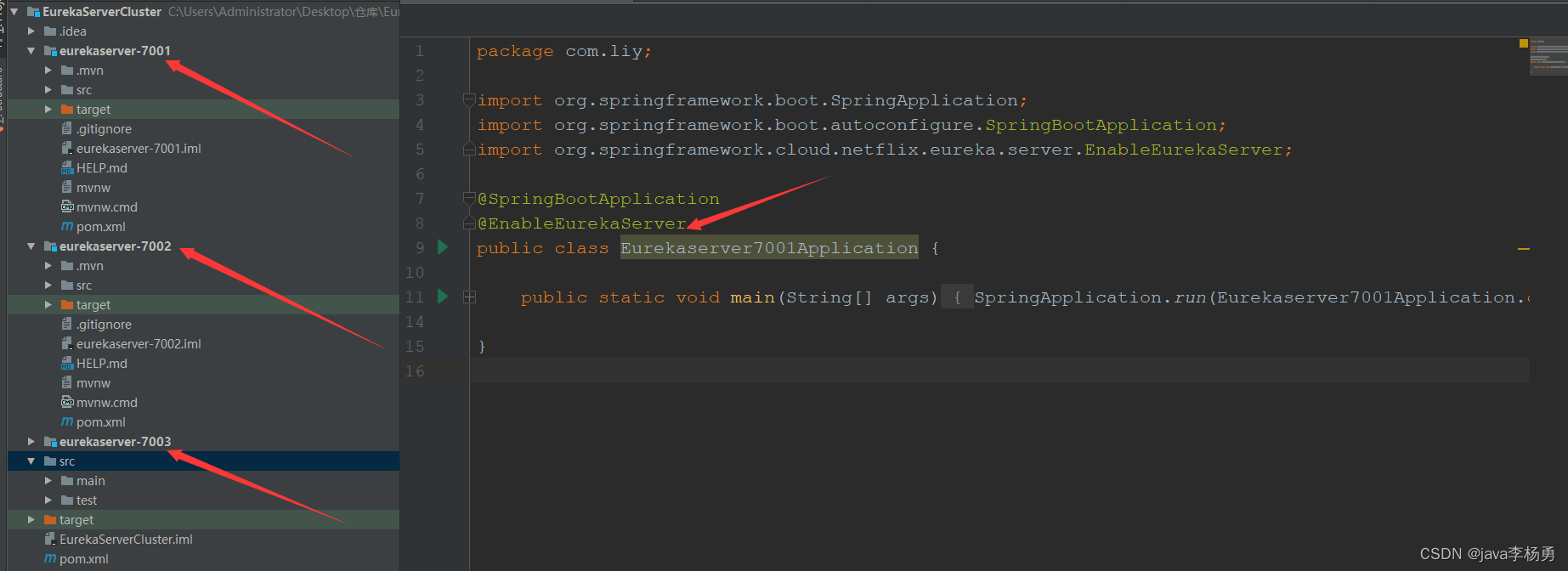The height and width of the screenshot is (571, 1568).
Task: Expand the eurekaserver-7003 module node
Action: pyautogui.click(x=31, y=442)
